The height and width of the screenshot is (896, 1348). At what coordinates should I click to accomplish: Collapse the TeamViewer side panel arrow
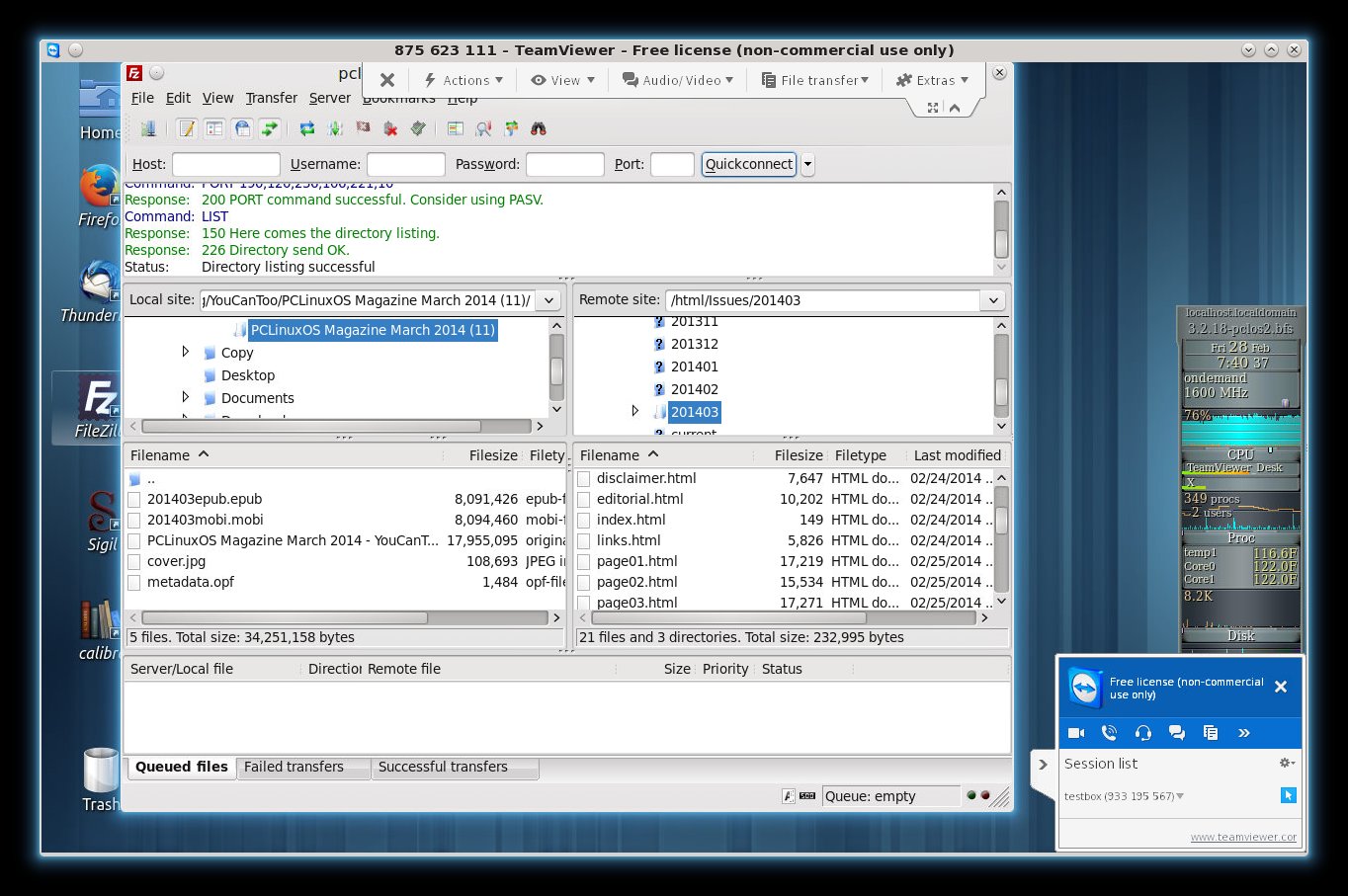point(1043,764)
